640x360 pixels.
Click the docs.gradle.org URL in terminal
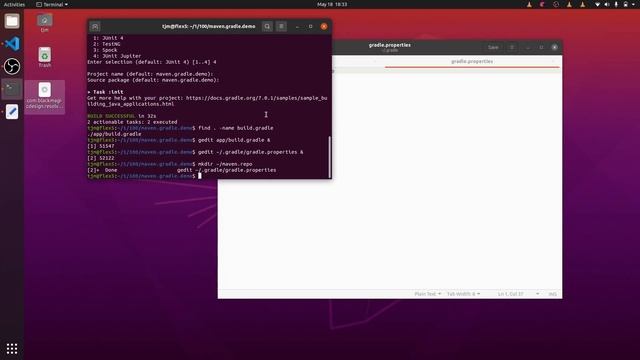coord(257,98)
